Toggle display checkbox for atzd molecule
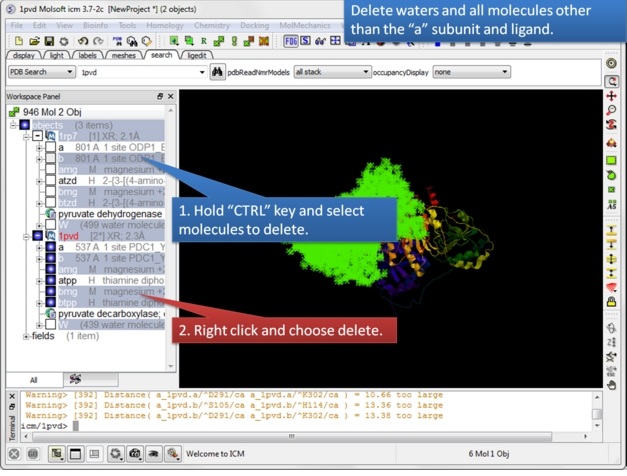627x476 pixels. tap(50, 181)
